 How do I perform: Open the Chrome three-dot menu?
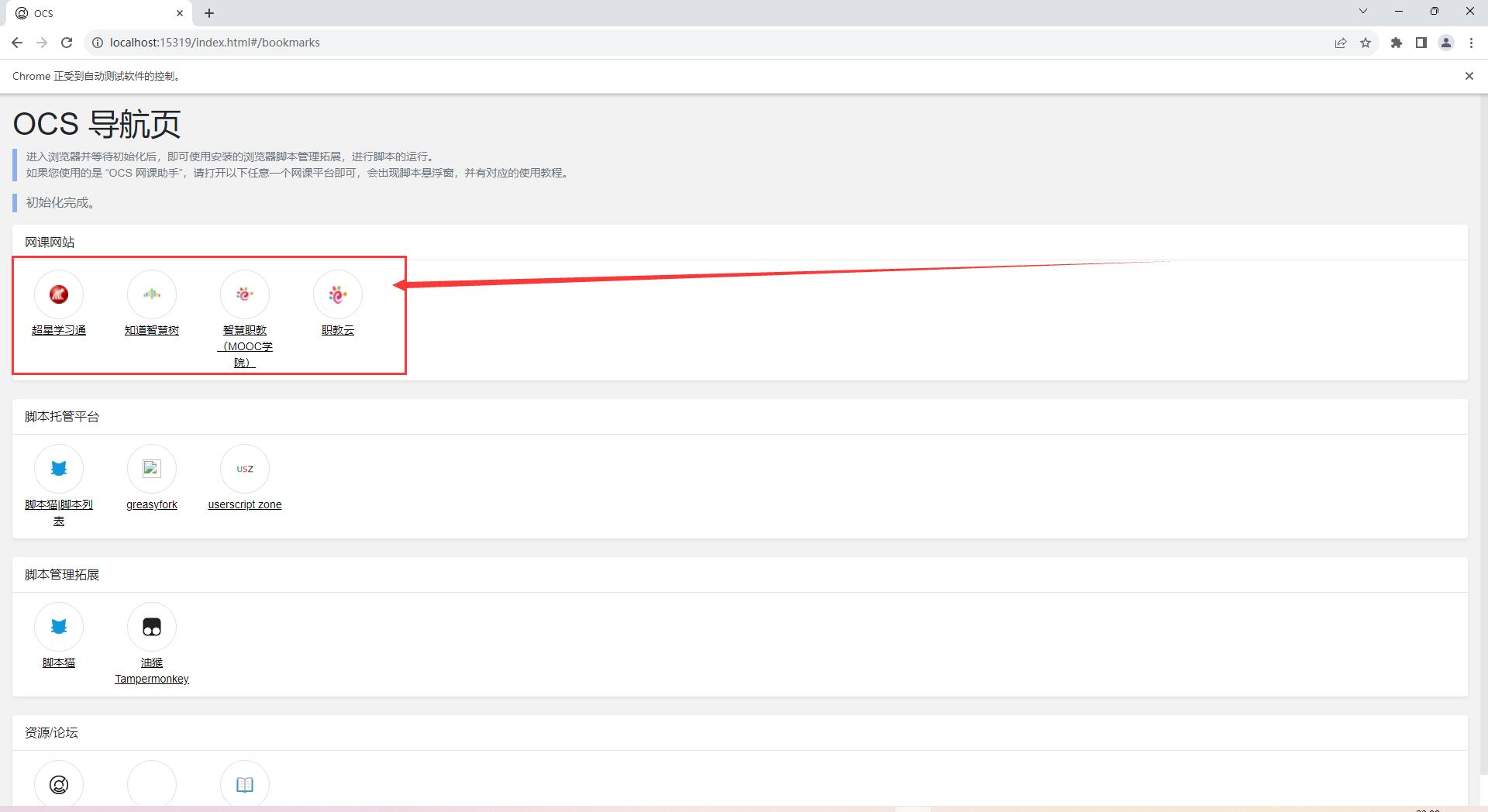click(x=1471, y=43)
